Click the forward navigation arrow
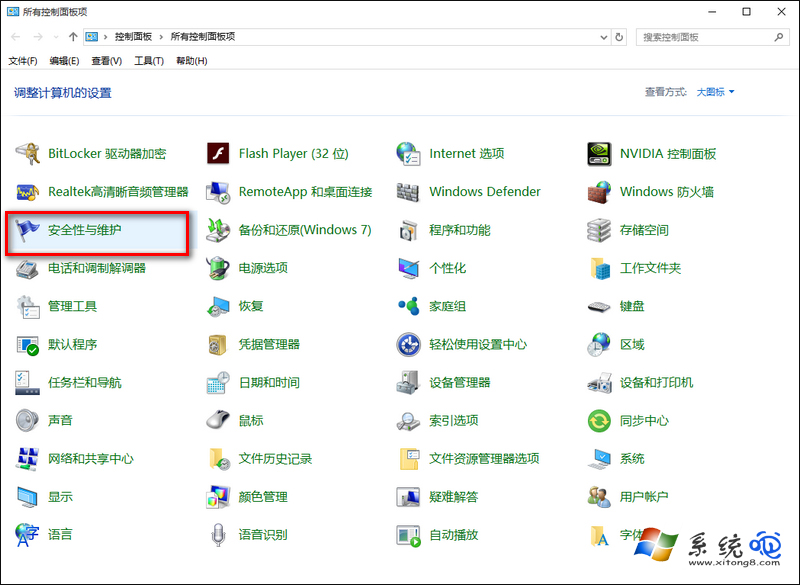This screenshot has width=800, height=585. click(38, 37)
